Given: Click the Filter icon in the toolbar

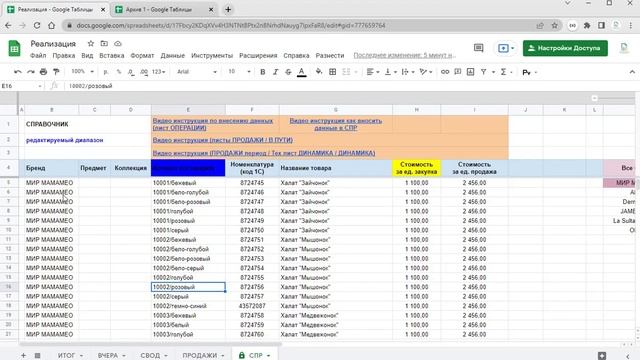Looking at the screenshot, I should pos(483,72).
